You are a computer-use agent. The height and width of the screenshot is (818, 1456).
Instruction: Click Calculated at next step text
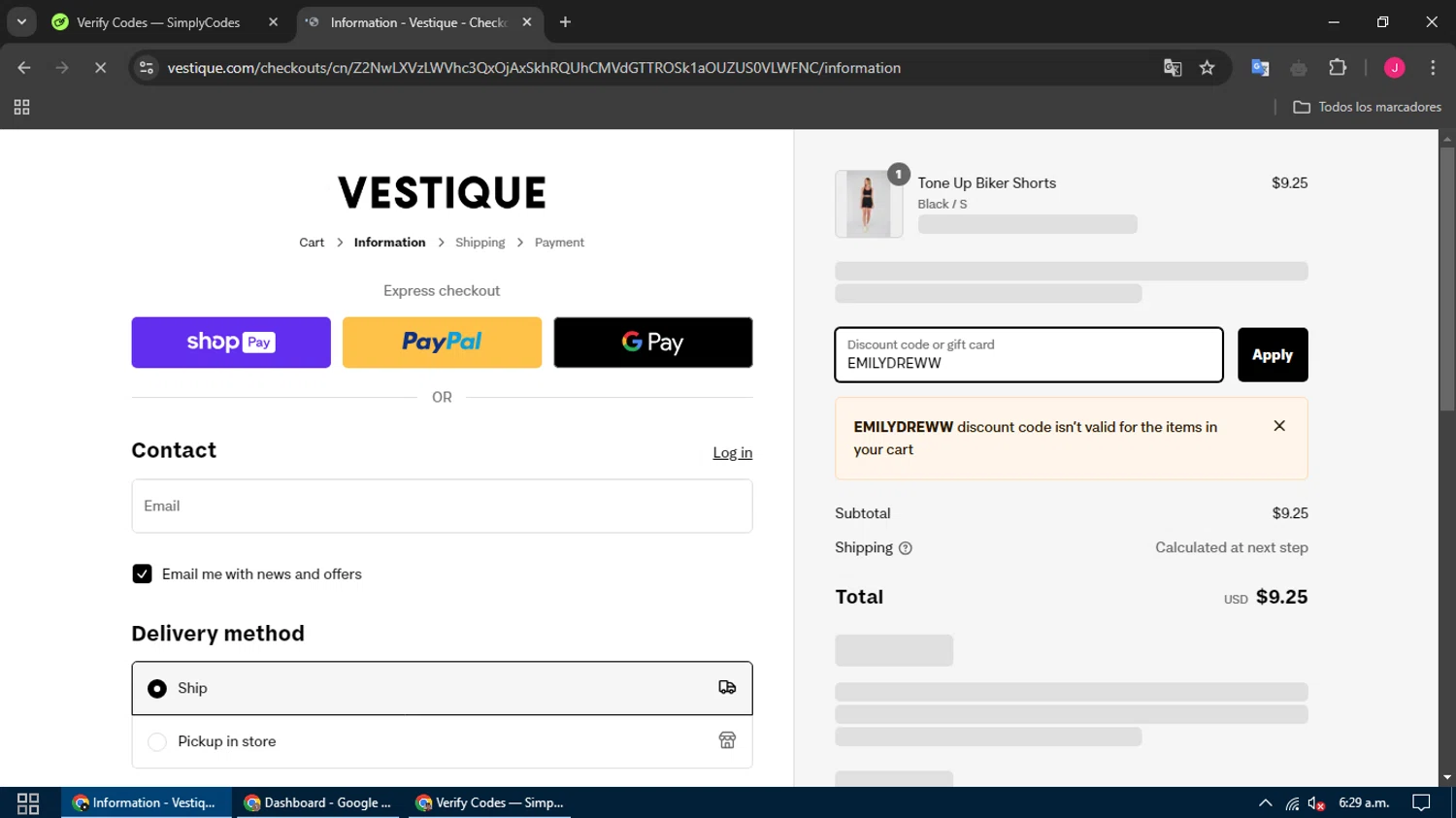pyautogui.click(x=1232, y=548)
